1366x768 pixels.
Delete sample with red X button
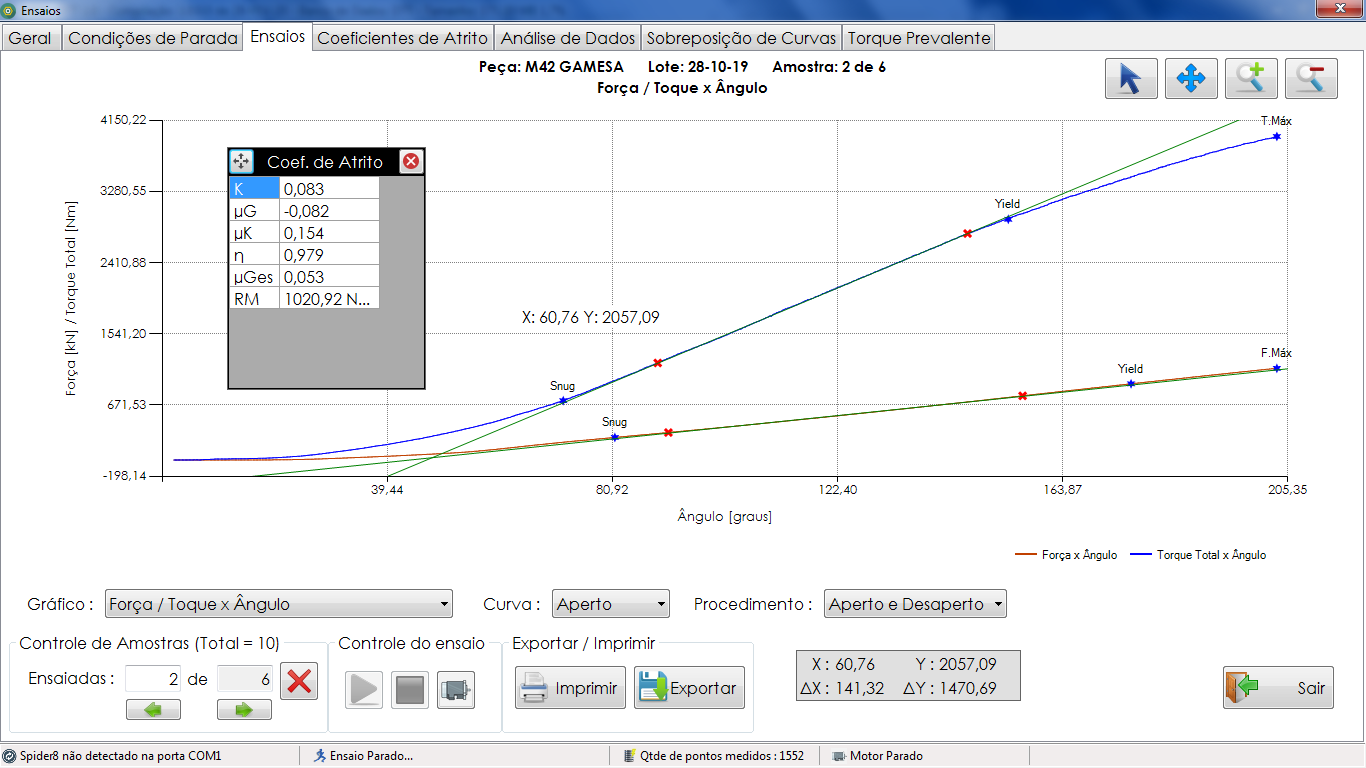pyautogui.click(x=299, y=681)
